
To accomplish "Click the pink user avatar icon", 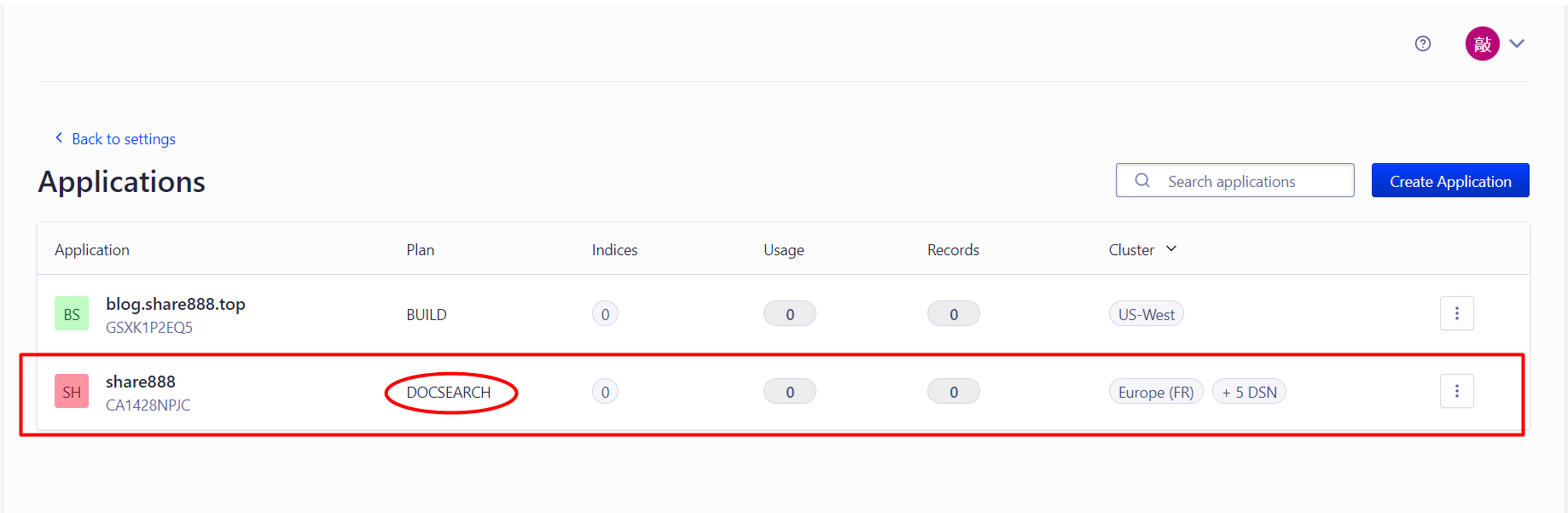I will click(x=1482, y=44).
